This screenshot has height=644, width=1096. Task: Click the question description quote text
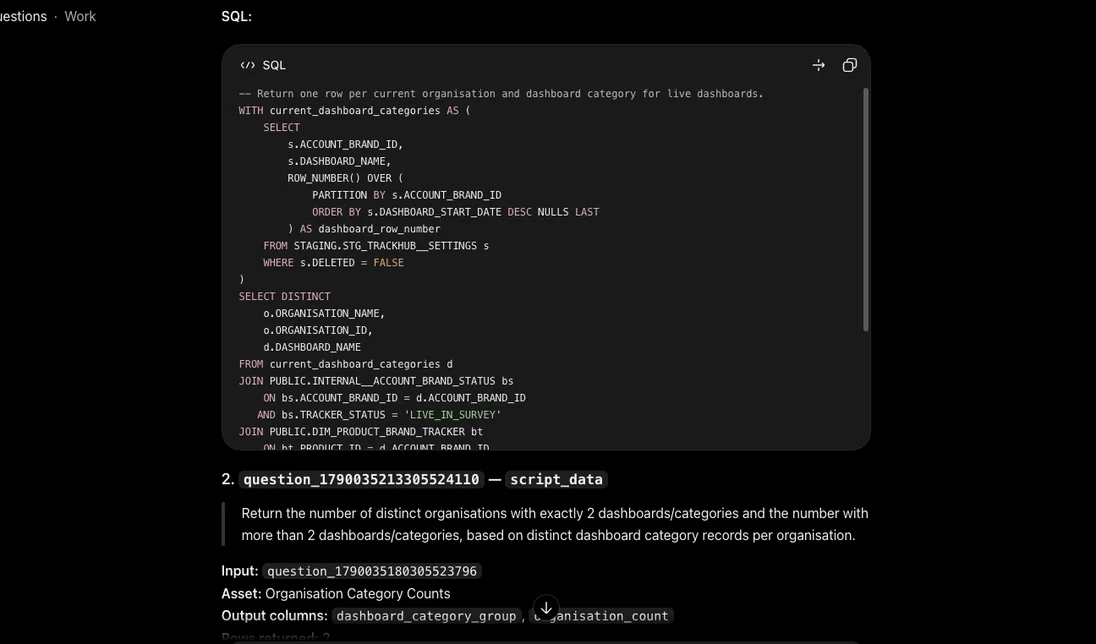click(555, 524)
